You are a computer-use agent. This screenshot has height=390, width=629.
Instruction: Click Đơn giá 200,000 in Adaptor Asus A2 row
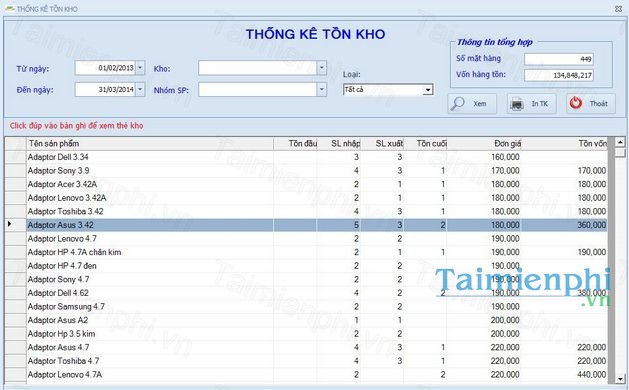505,320
